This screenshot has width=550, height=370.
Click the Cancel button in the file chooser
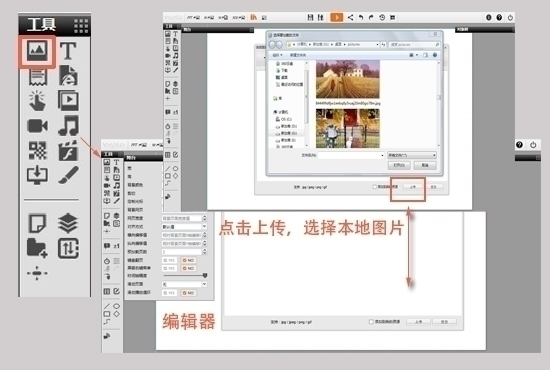[x=425, y=165]
